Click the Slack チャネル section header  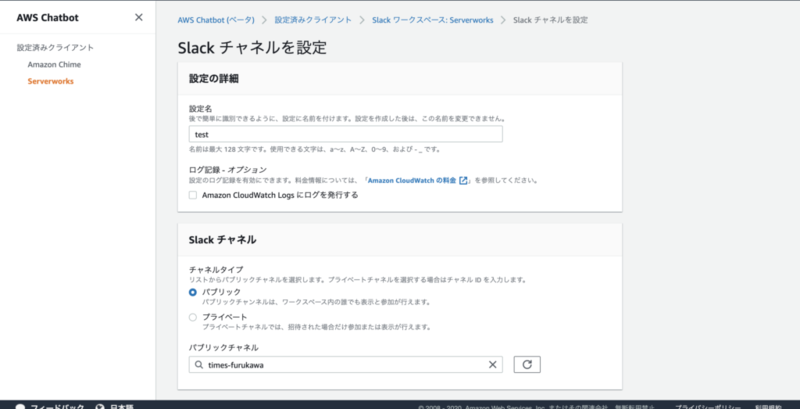pyautogui.click(x=222, y=240)
